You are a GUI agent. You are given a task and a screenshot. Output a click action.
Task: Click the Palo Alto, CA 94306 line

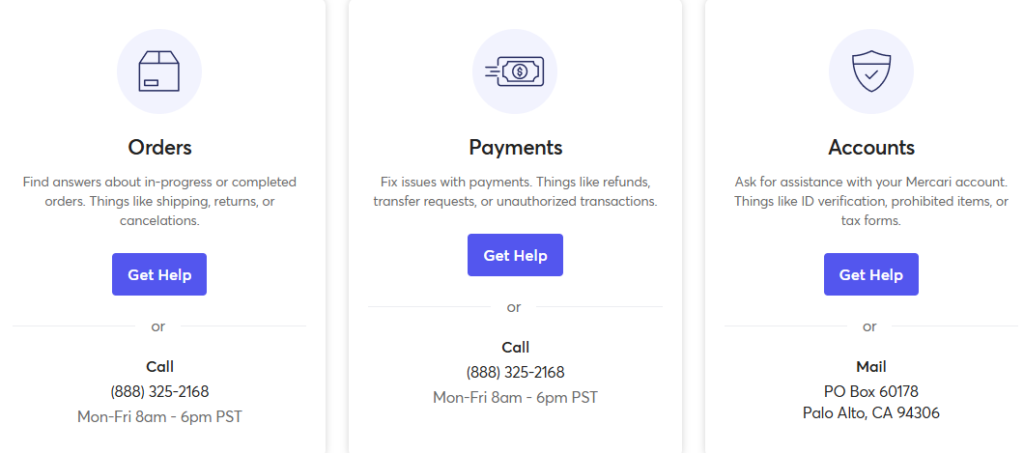click(871, 413)
